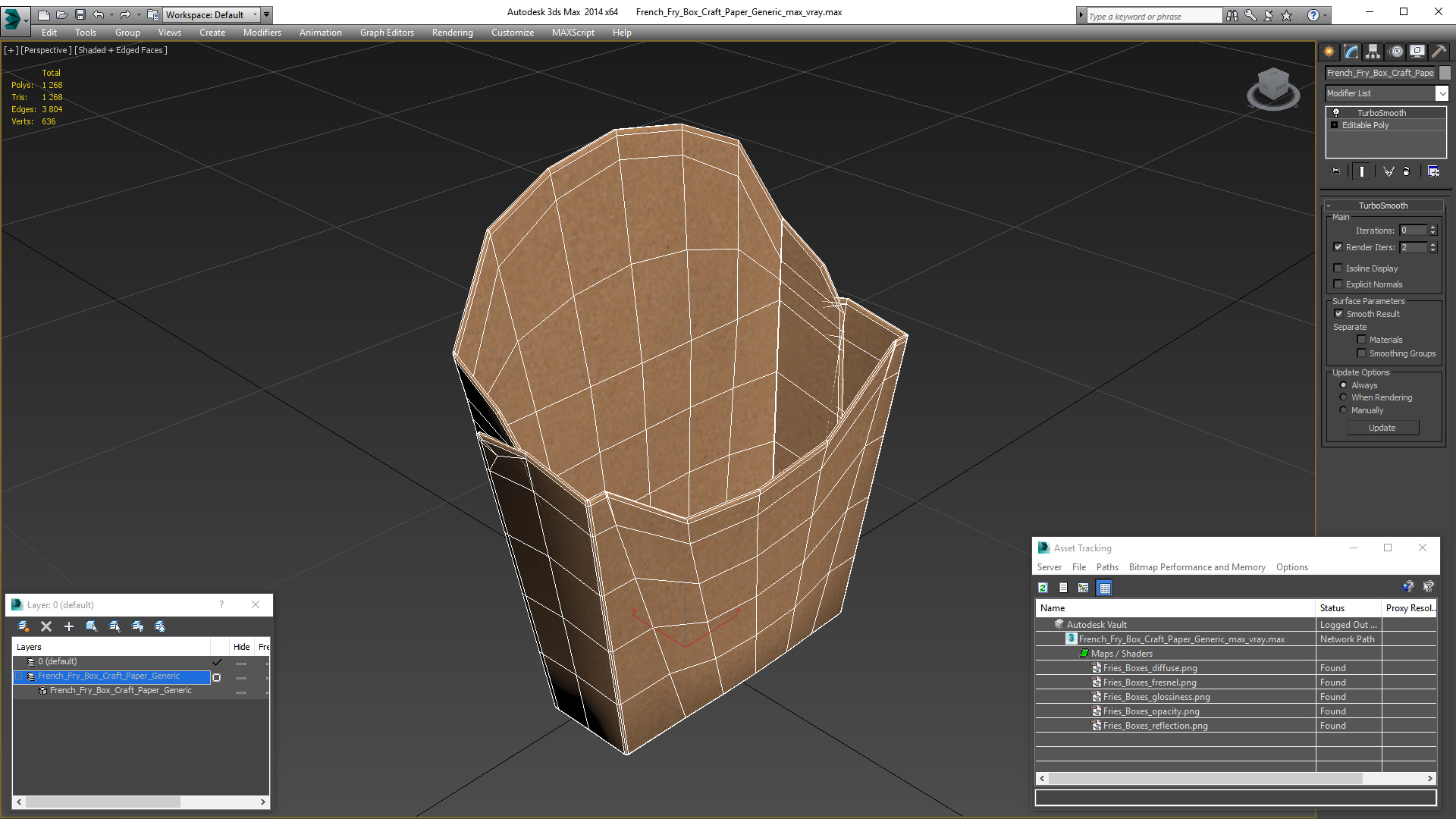Select the Manually update option

tap(1343, 410)
